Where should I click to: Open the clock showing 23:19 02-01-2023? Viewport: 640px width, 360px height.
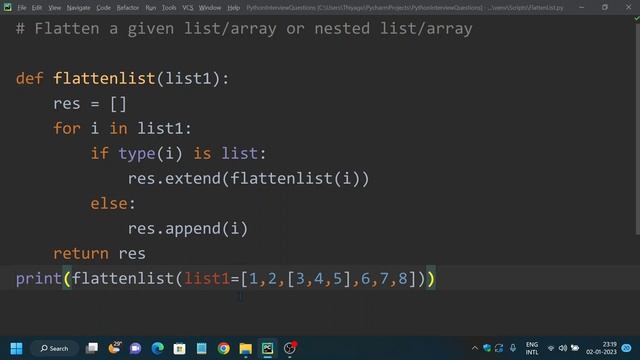click(601, 348)
